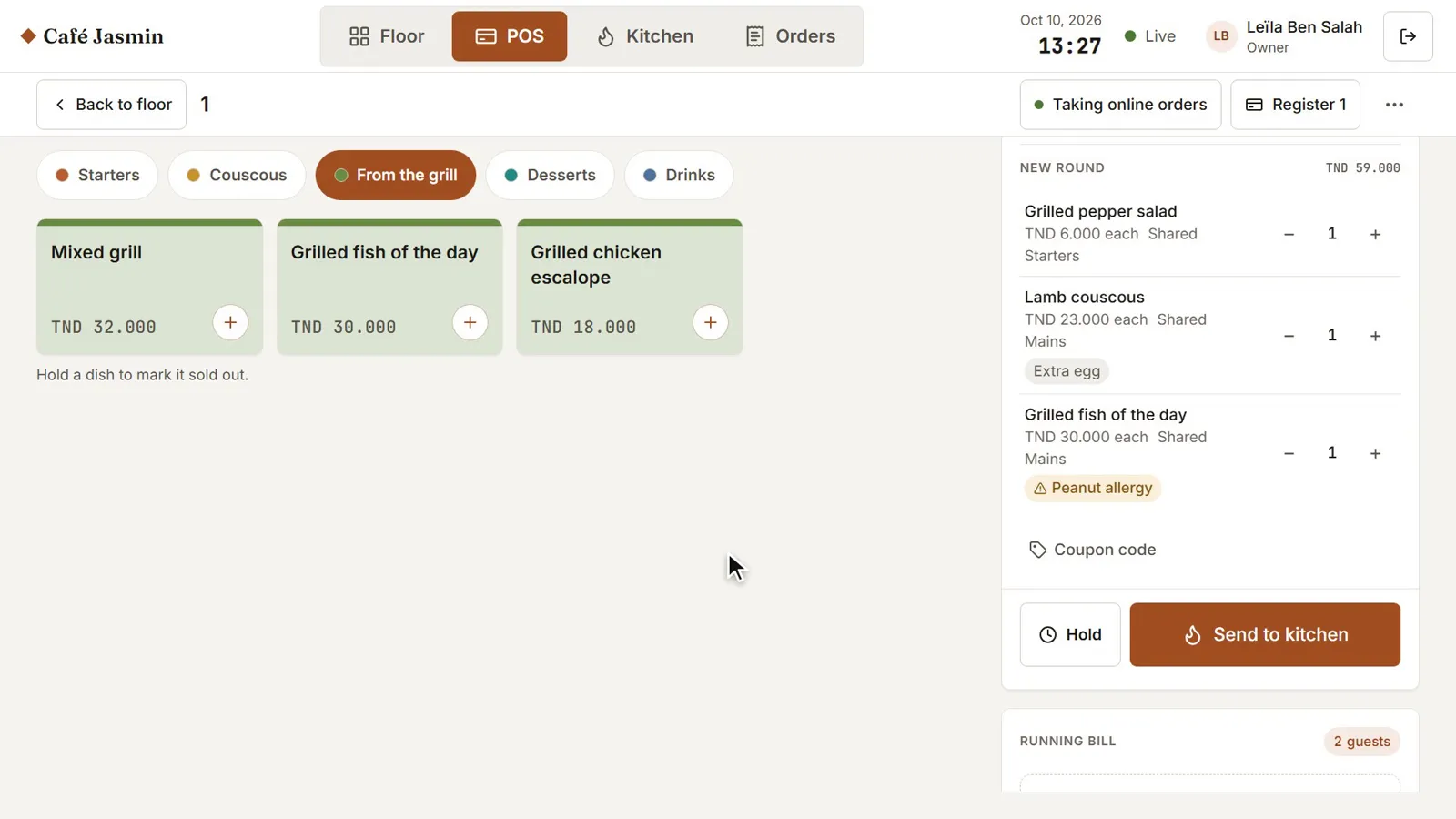
Task: Increase Grilled fish of the day order quantity
Action: point(1375,453)
